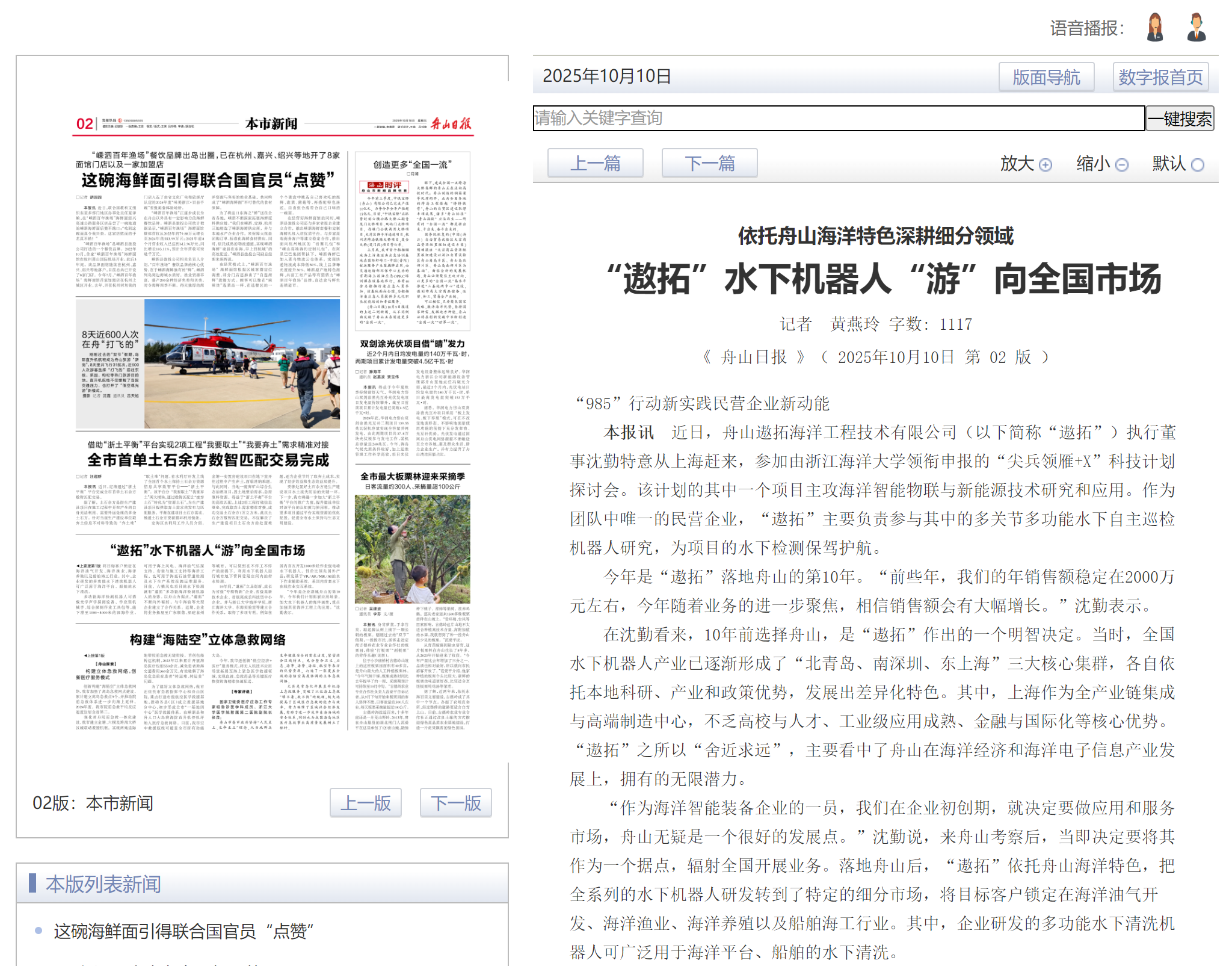Go to previous article 上一篇
1232x966 pixels.
click(595, 163)
